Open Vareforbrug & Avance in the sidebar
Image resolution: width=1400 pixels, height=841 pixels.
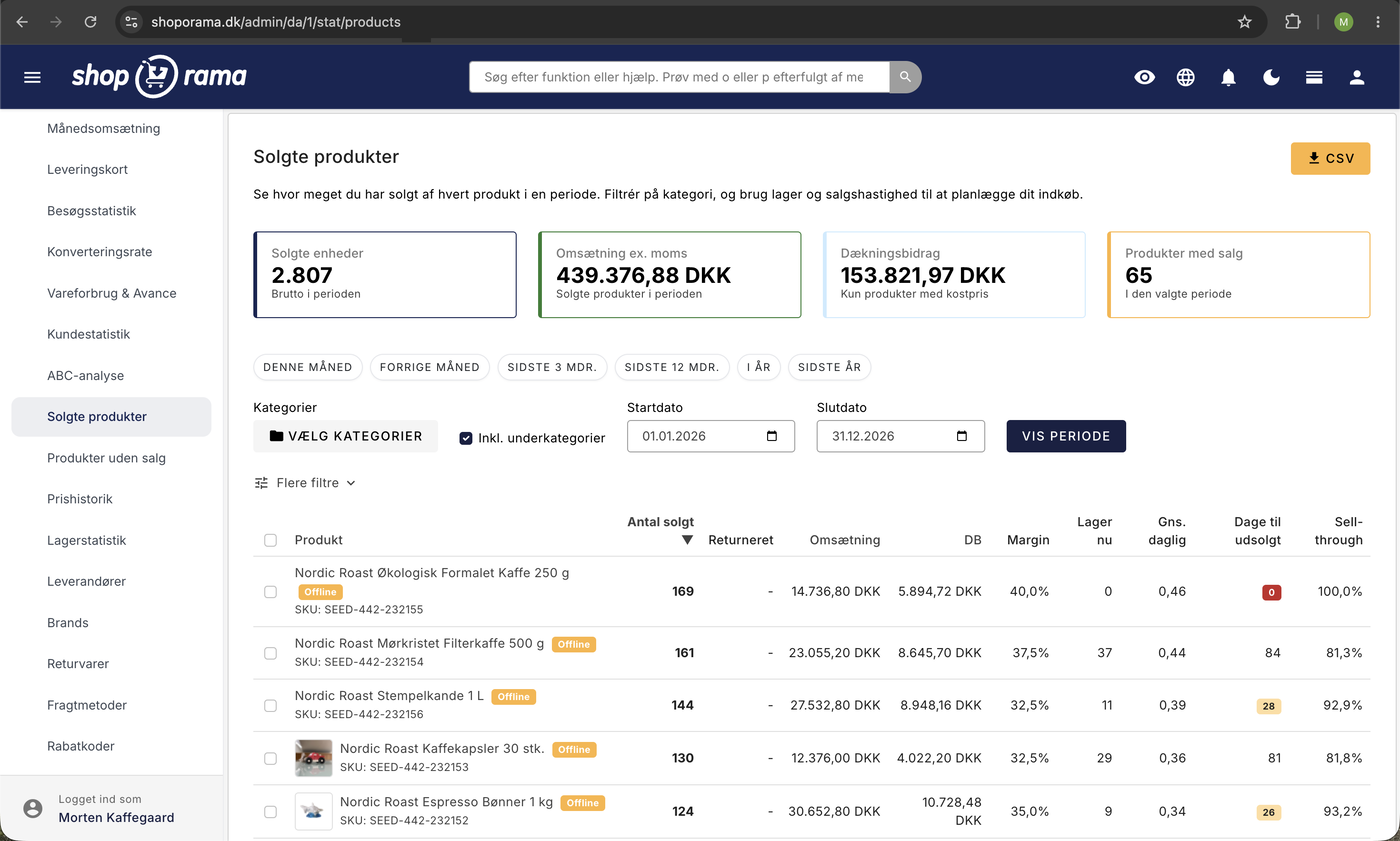click(x=111, y=293)
